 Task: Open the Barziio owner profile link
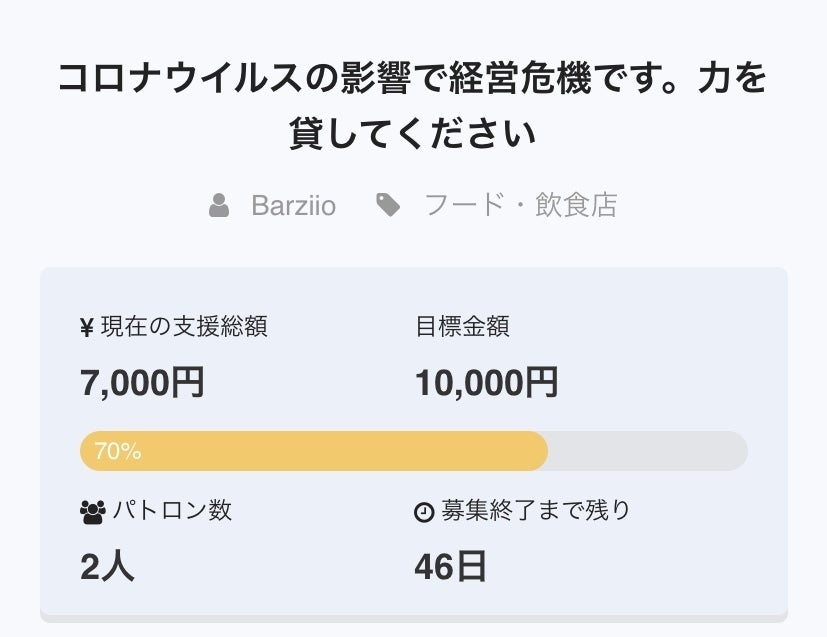293,206
